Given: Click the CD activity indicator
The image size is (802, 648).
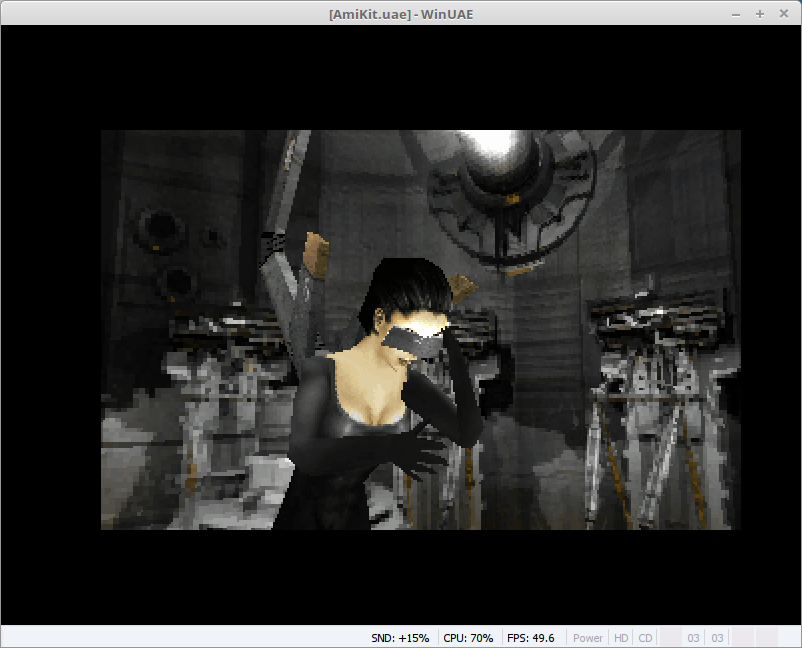Looking at the screenshot, I should click(x=645, y=638).
